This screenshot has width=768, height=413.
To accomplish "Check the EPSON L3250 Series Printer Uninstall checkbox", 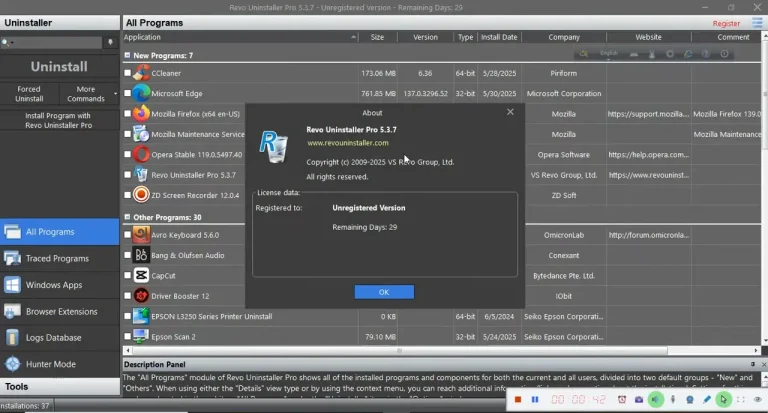I will [x=127, y=316].
